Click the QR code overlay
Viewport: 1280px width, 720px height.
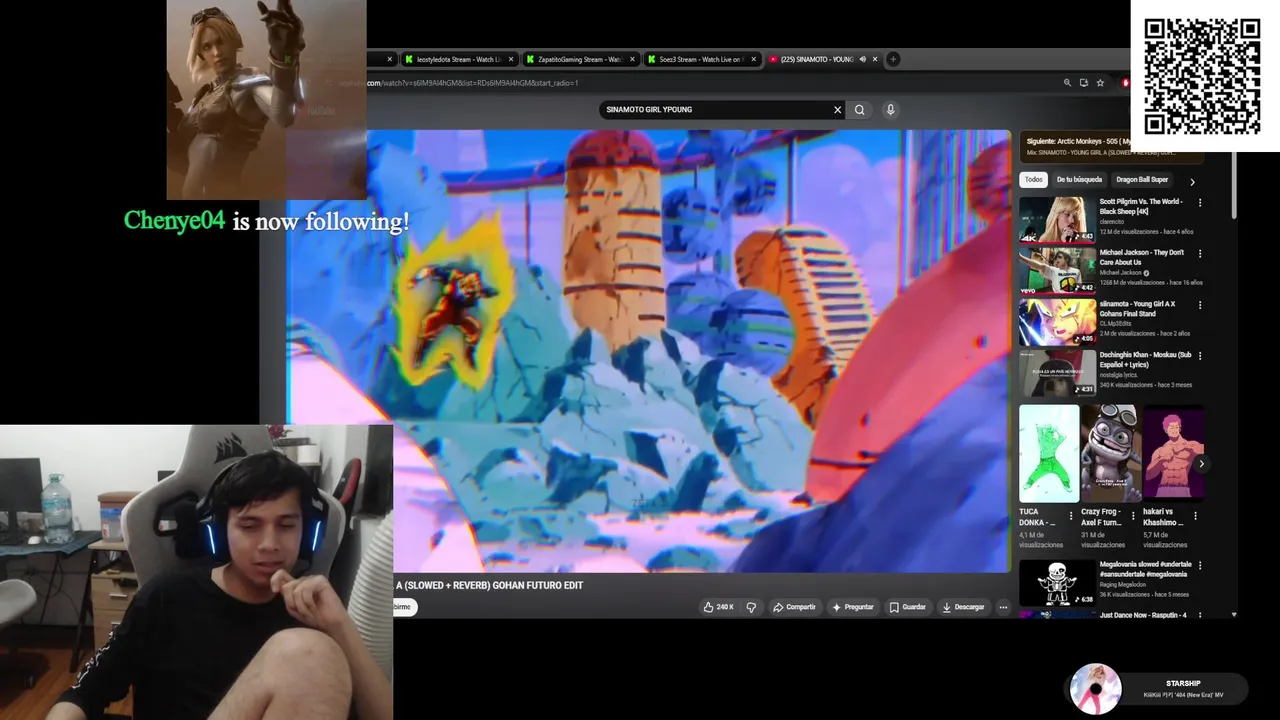tap(1202, 76)
